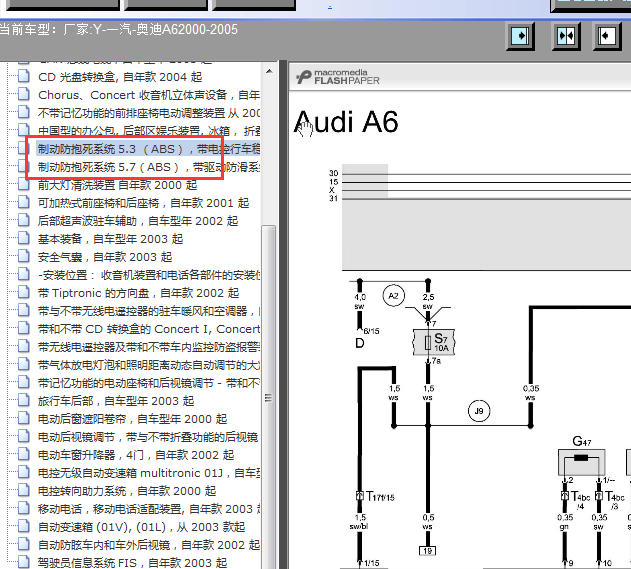This screenshot has width=631, height=569.
Task: Click document icon beside 制动防抱死系统 5.7 entry
Action: [24, 166]
